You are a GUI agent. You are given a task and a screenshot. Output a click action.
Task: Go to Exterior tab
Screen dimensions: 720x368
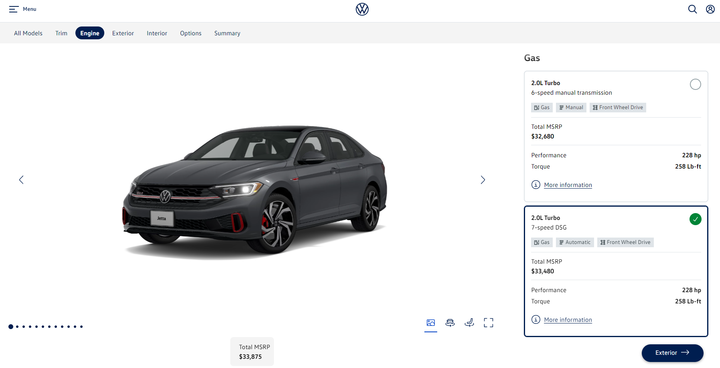(x=123, y=33)
